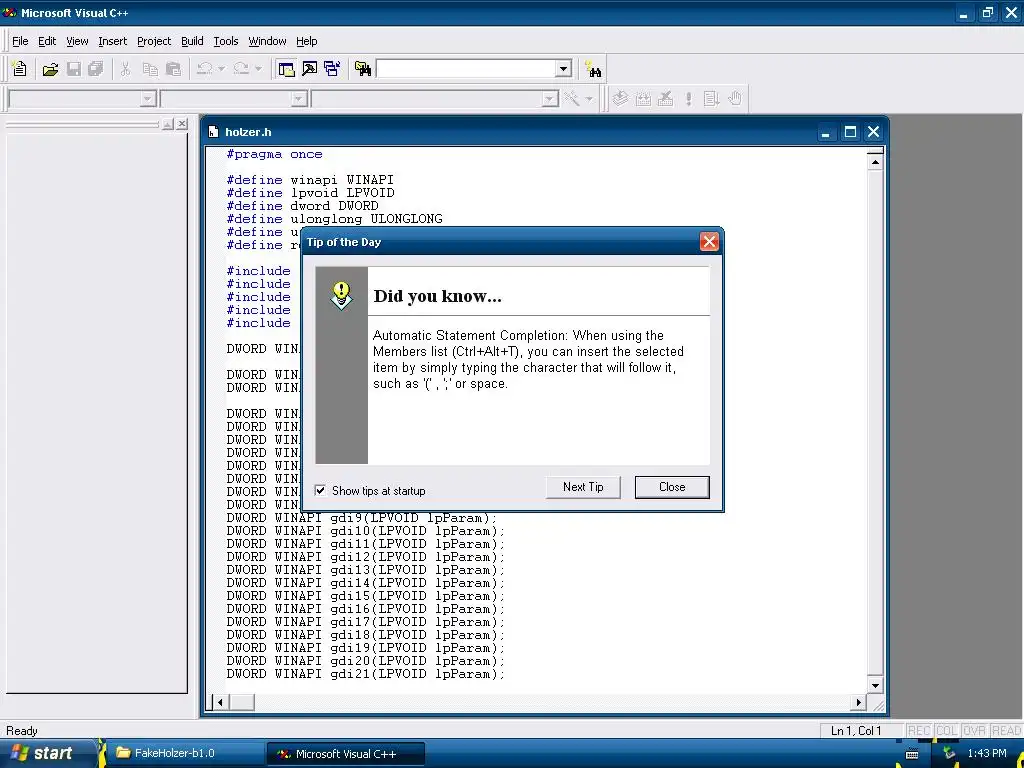Click the Cut scissors icon
This screenshot has width=1024, height=768.
pyautogui.click(x=126, y=69)
